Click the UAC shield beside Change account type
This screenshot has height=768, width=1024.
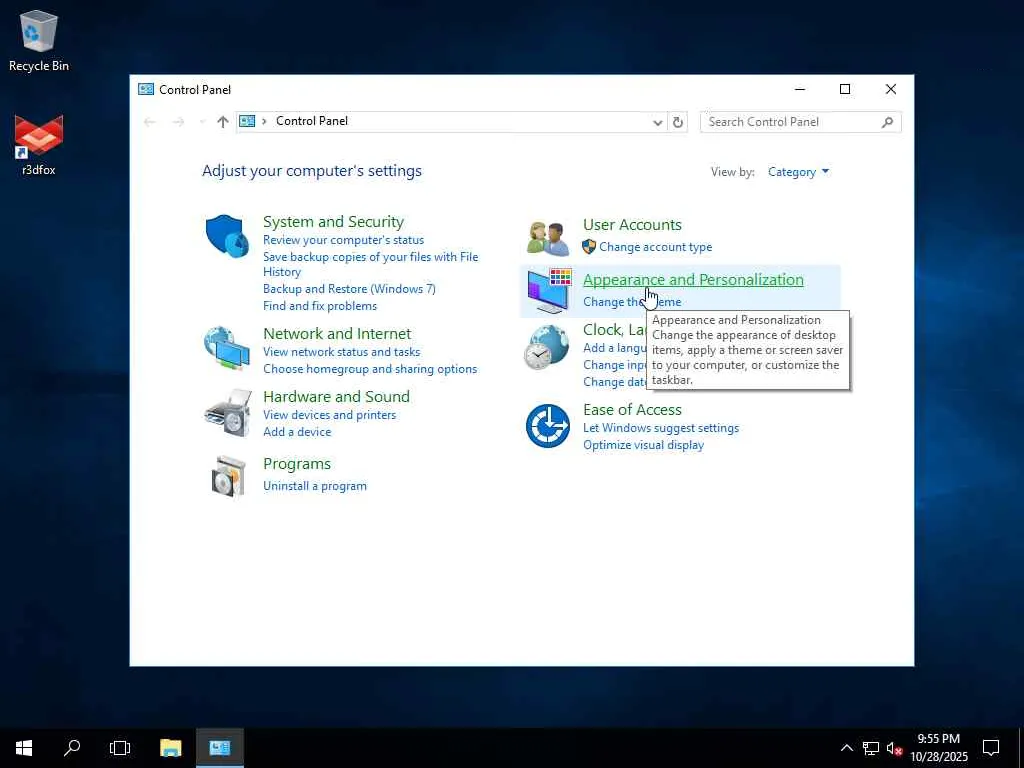pos(589,247)
